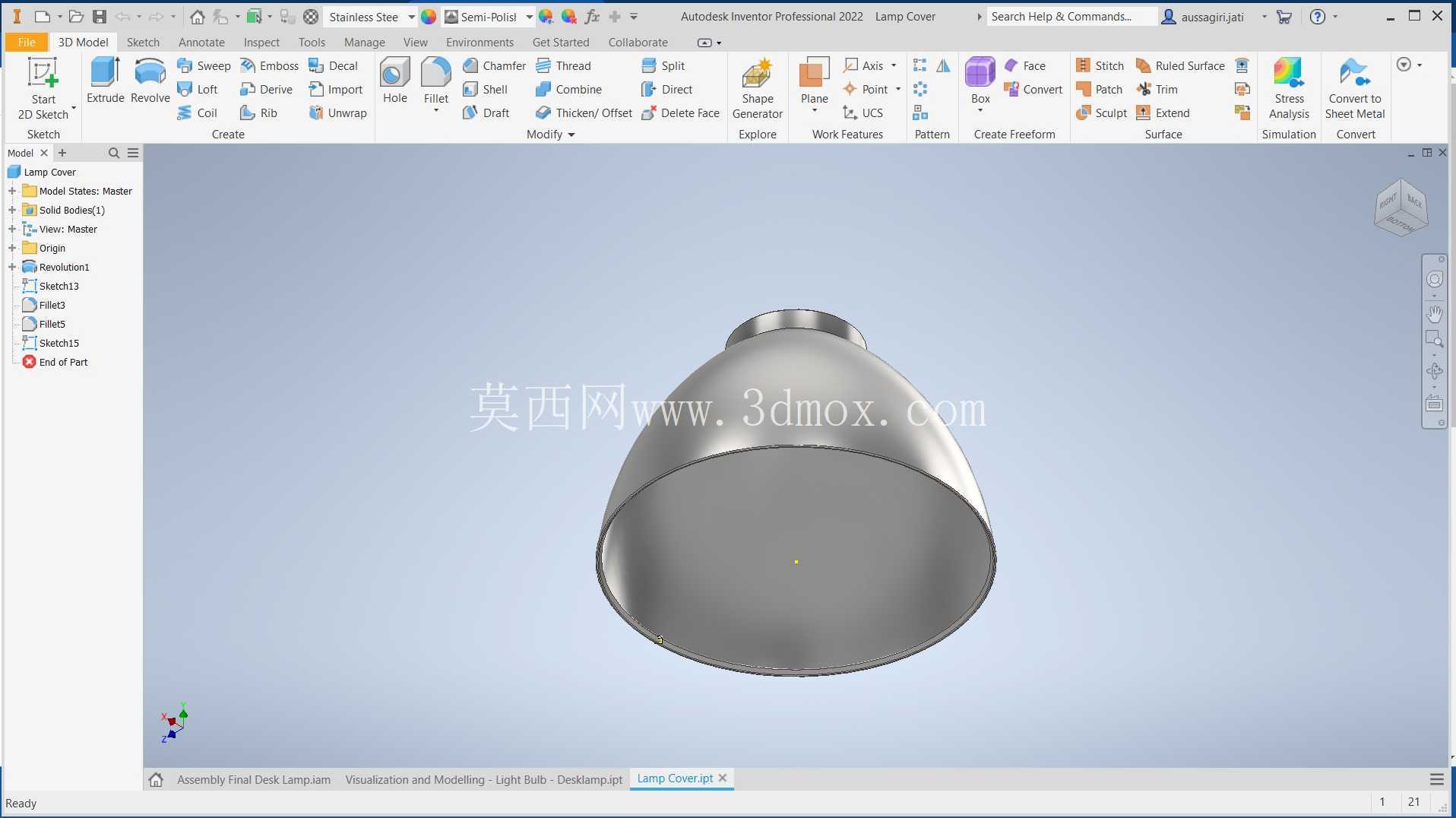Image resolution: width=1456 pixels, height=818 pixels.
Task: Expand Solid Bodies(1) node
Action: click(12, 211)
